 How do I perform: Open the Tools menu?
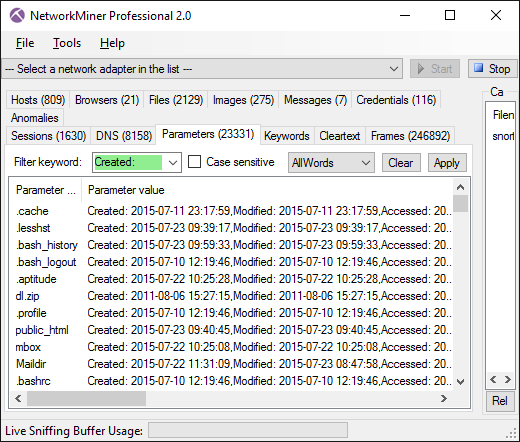click(x=67, y=43)
